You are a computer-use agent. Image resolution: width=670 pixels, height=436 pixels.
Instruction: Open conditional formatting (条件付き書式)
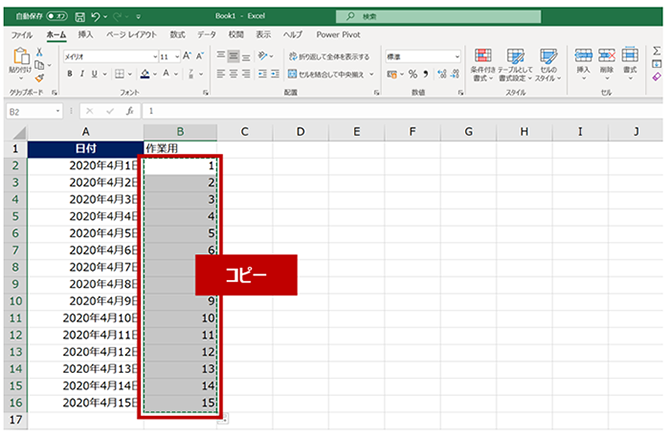point(484,64)
